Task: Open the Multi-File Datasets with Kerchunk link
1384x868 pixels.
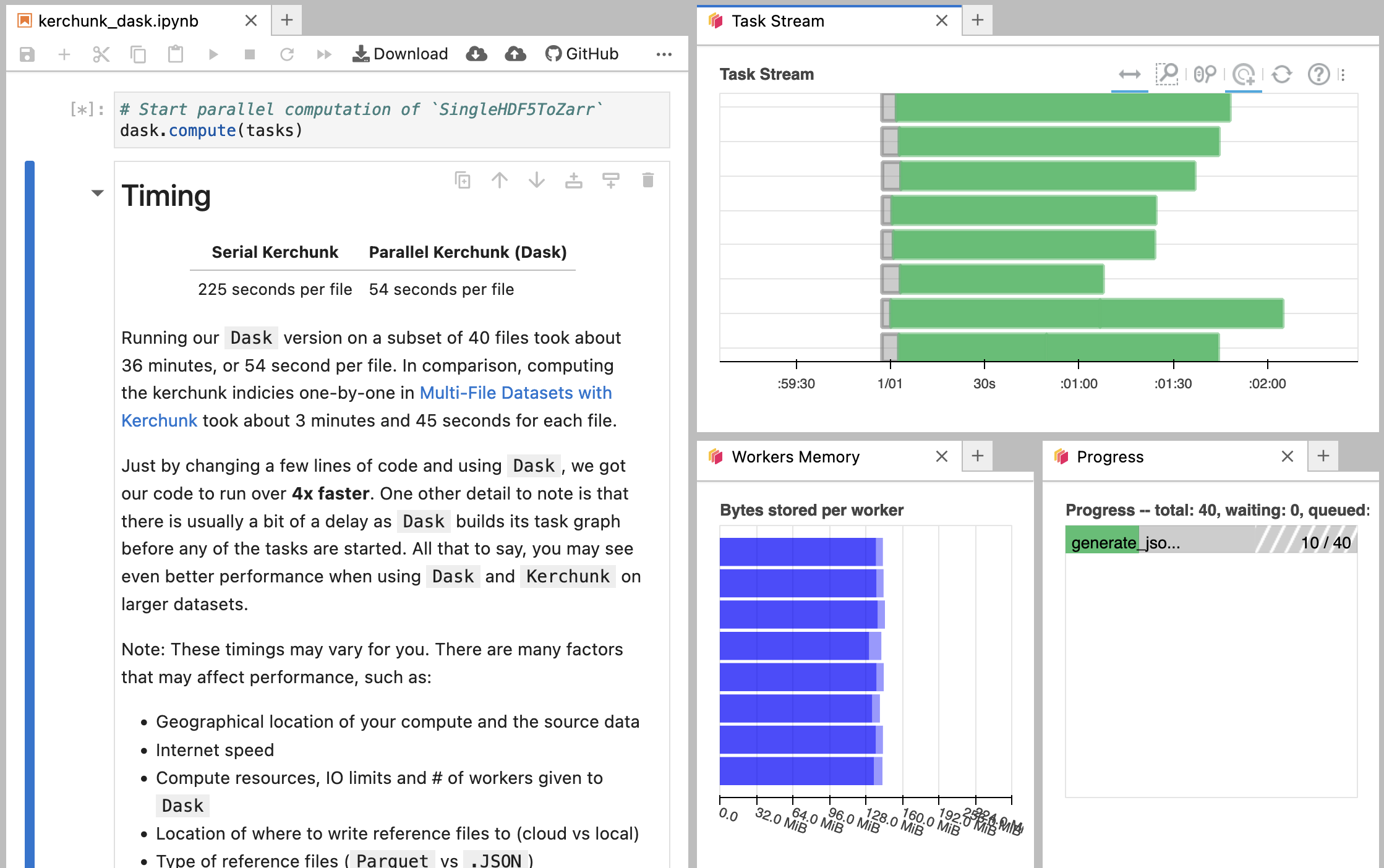Action: tap(515, 393)
